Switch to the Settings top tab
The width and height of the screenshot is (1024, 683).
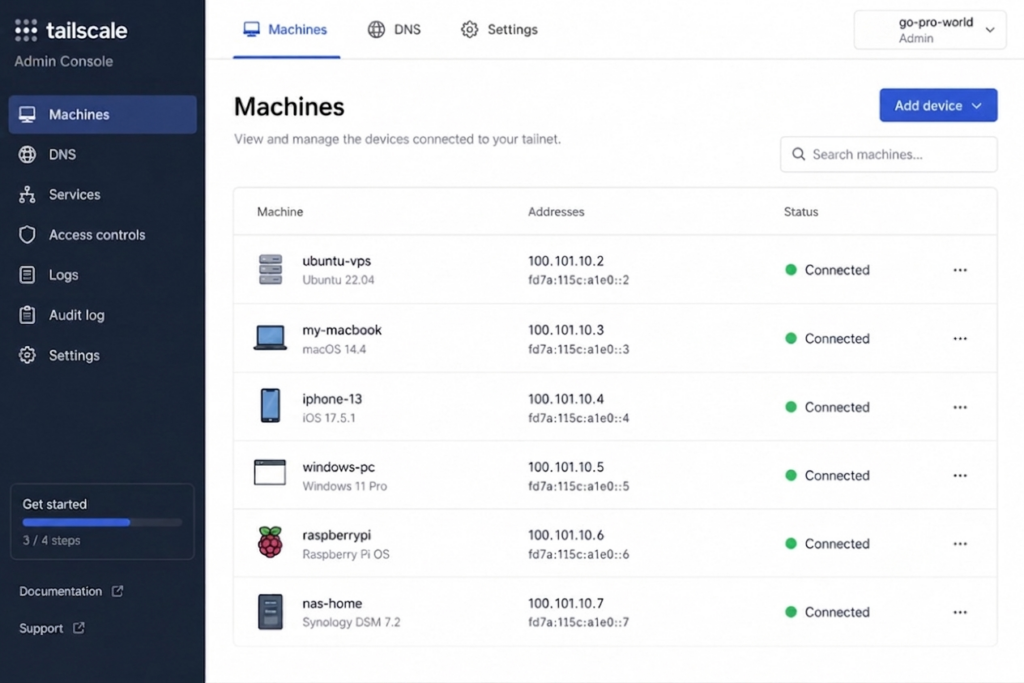click(x=500, y=29)
